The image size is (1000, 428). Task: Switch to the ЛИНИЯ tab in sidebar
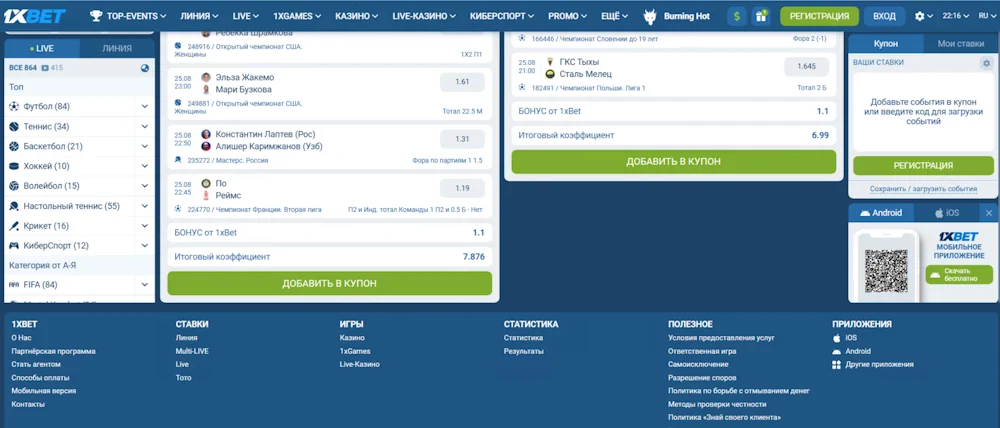(117, 48)
